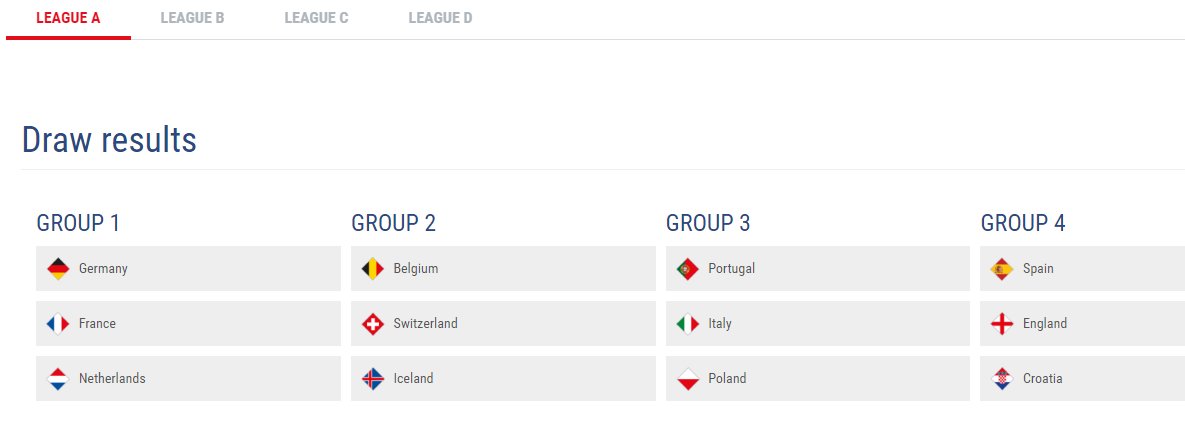Open the Germany team link
The width and height of the screenshot is (1185, 422).
pos(103,268)
